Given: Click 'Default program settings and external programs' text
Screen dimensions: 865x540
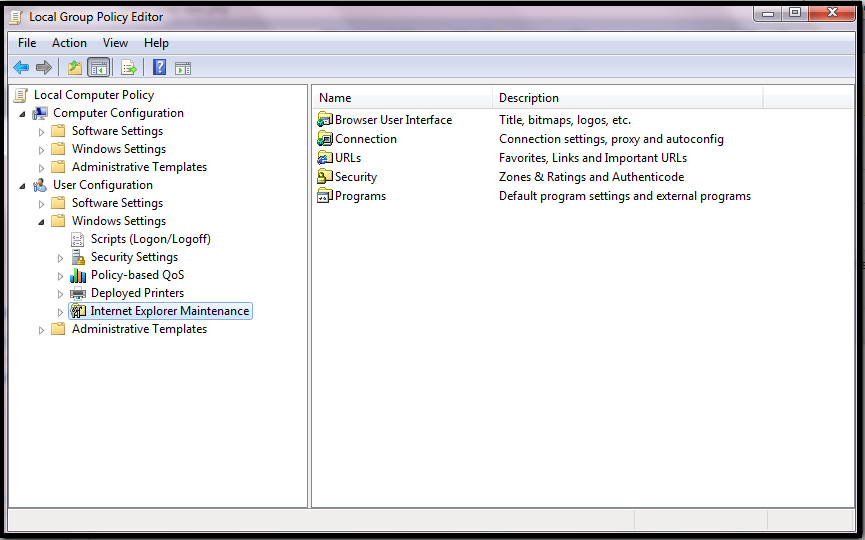Looking at the screenshot, I should click(x=625, y=196).
